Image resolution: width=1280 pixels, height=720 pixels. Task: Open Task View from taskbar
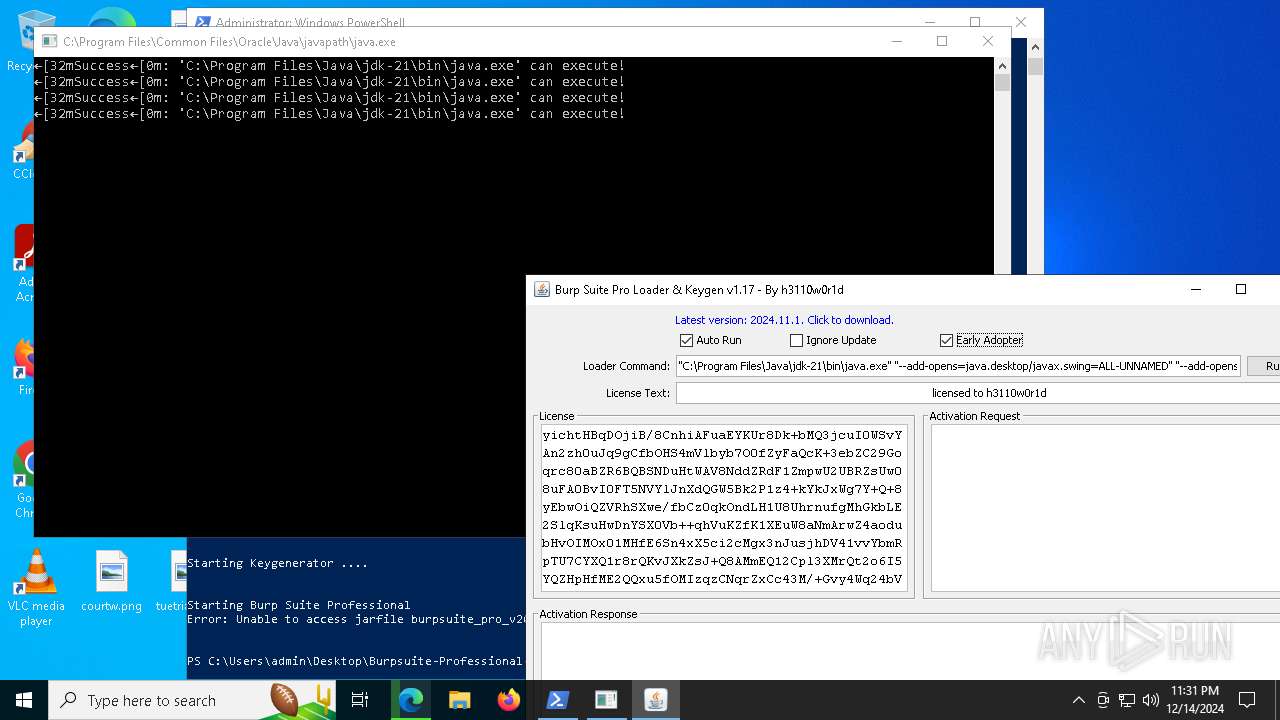(x=360, y=700)
